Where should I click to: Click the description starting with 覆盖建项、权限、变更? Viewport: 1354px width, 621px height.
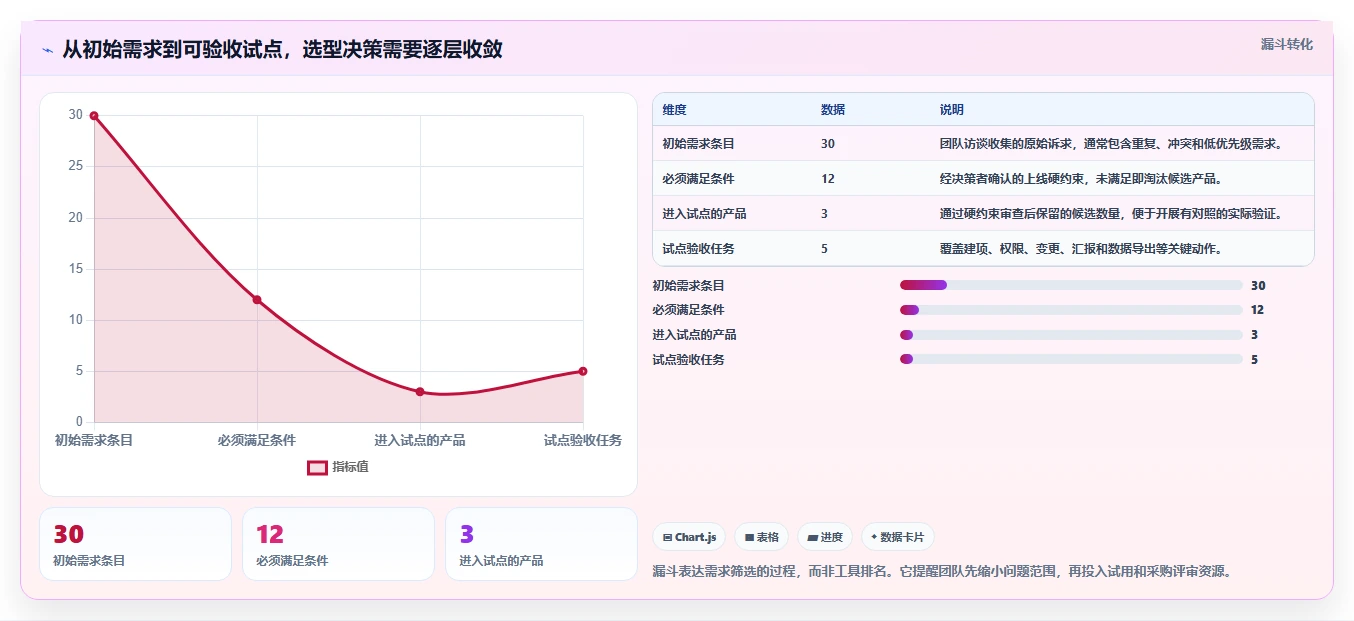click(x=1082, y=249)
